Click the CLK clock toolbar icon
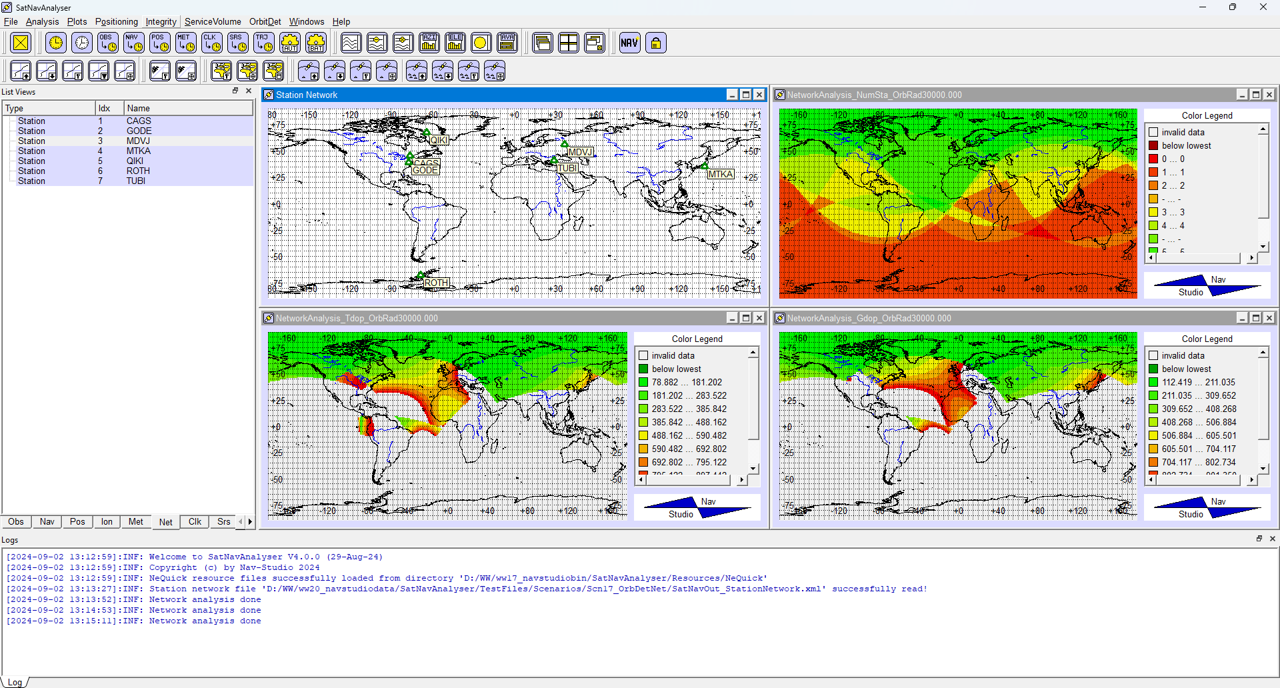The image size is (1280, 688). (x=211, y=43)
